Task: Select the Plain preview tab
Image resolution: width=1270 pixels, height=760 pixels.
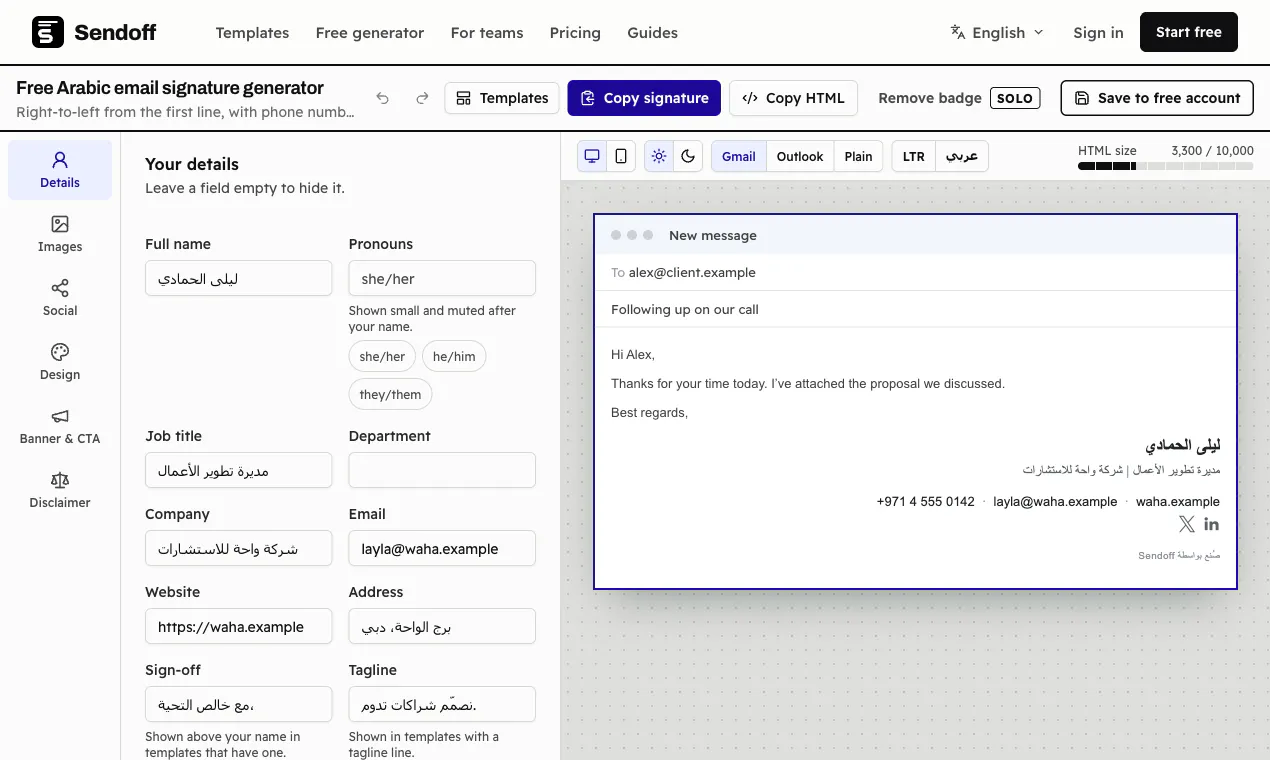Action: (858, 156)
